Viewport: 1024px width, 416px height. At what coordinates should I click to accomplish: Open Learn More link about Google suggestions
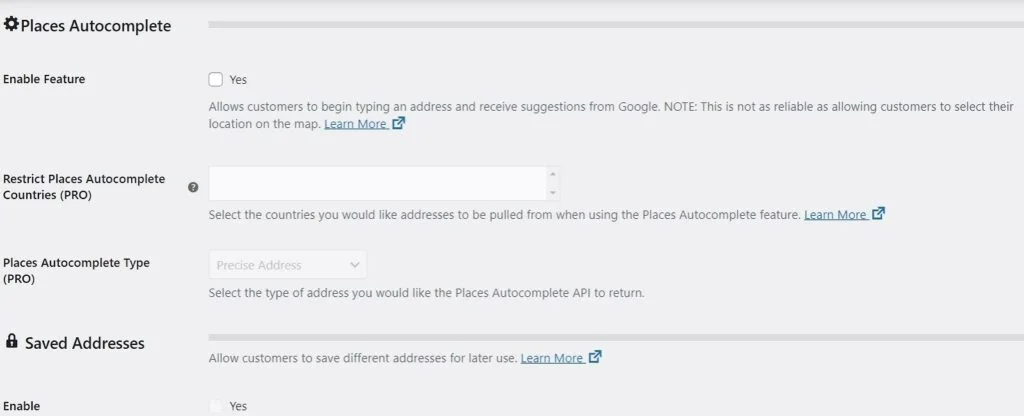(x=355, y=125)
